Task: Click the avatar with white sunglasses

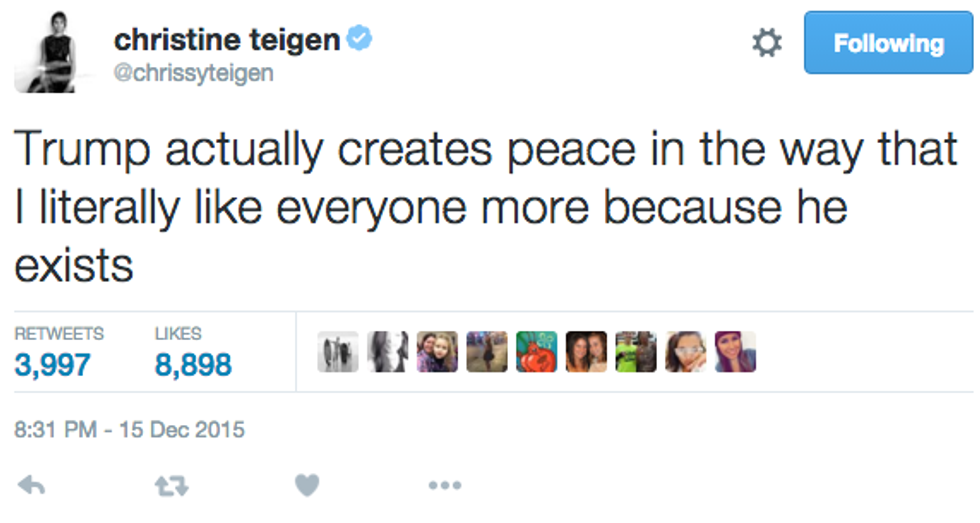Action: (685, 352)
